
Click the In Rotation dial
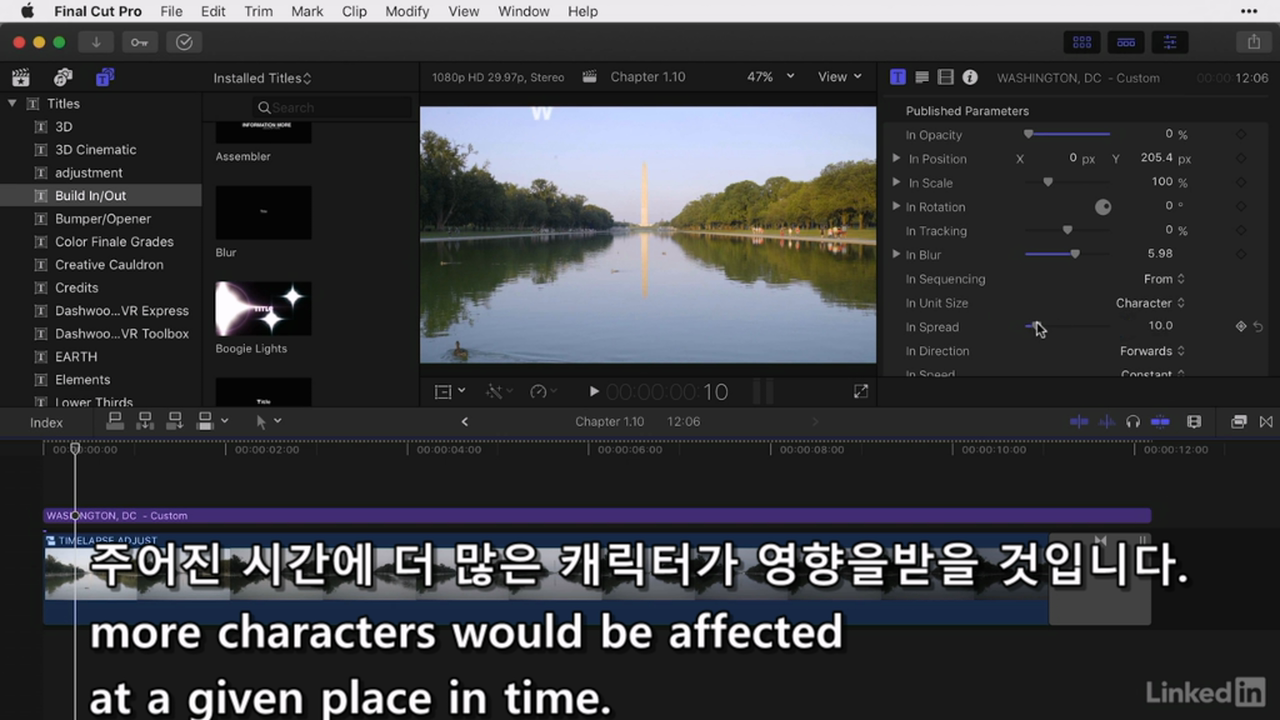1103,207
